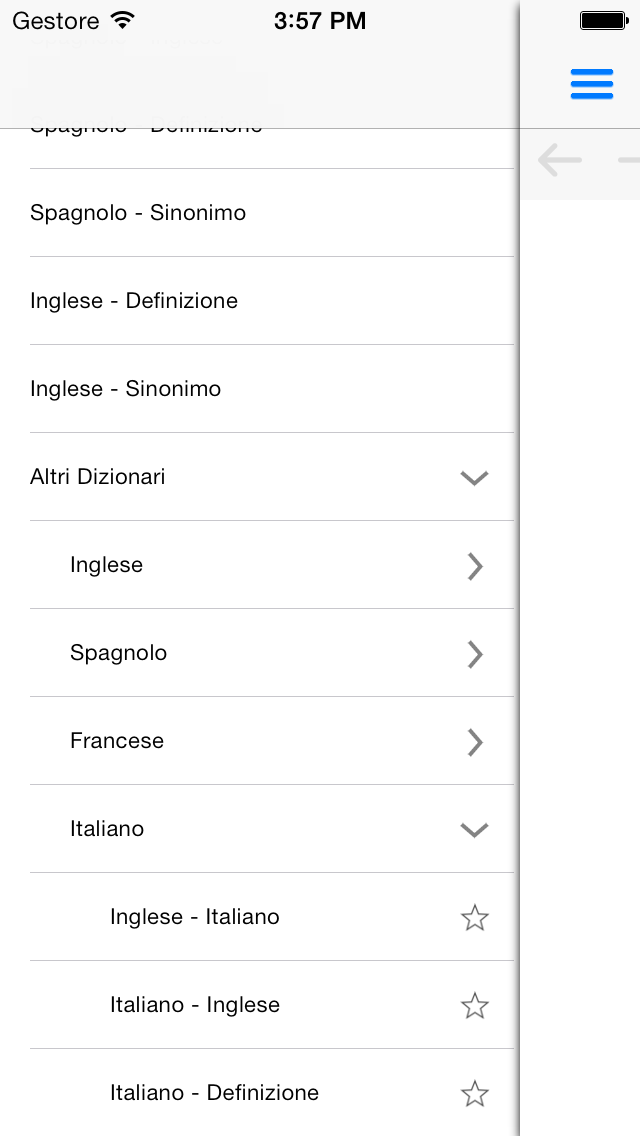Choose Inglese - Sinonimo entry
The height and width of the screenshot is (1136, 640).
pyautogui.click(x=272, y=389)
